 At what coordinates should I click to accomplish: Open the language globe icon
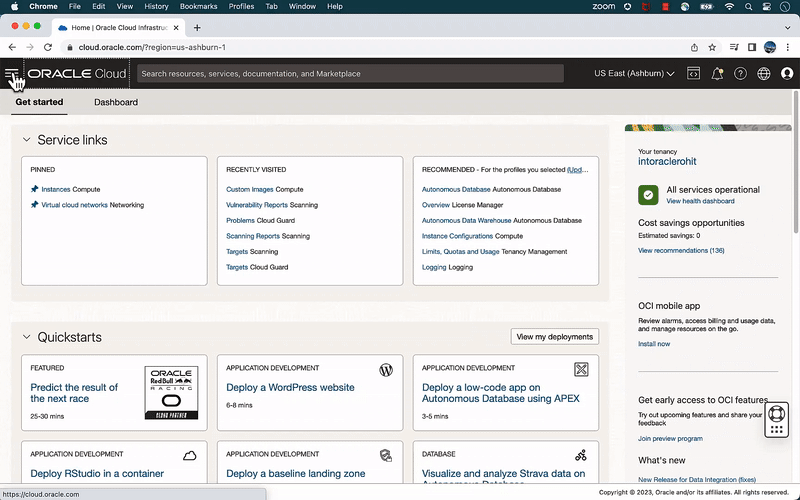pyautogui.click(x=764, y=73)
